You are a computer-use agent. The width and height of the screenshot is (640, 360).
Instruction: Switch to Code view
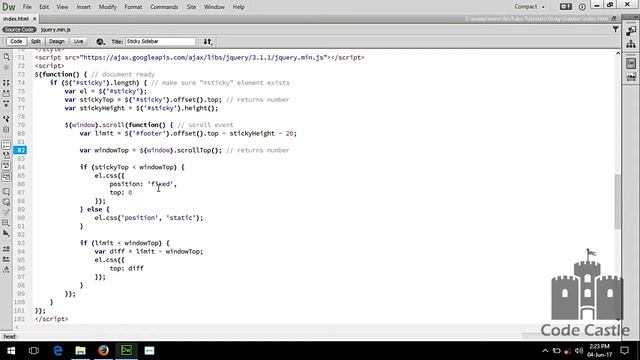[16, 41]
